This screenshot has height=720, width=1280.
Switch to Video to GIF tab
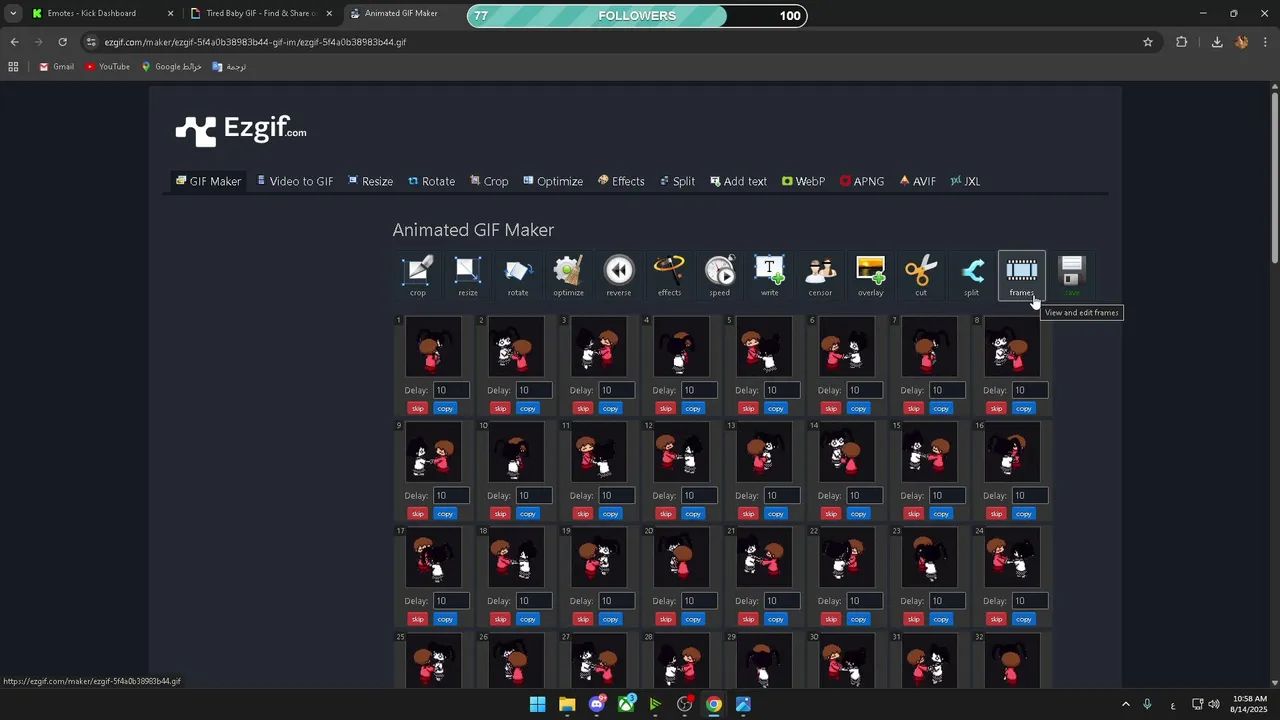pyautogui.click(x=295, y=181)
